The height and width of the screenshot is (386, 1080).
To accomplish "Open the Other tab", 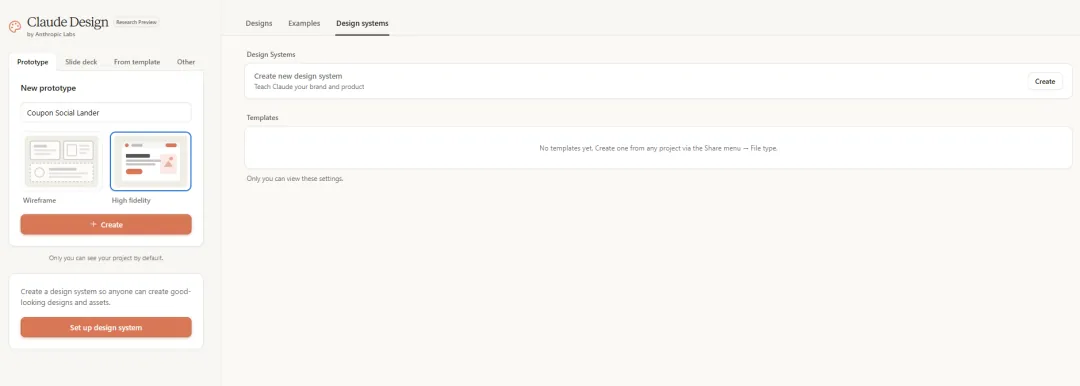I will (x=186, y=62).
